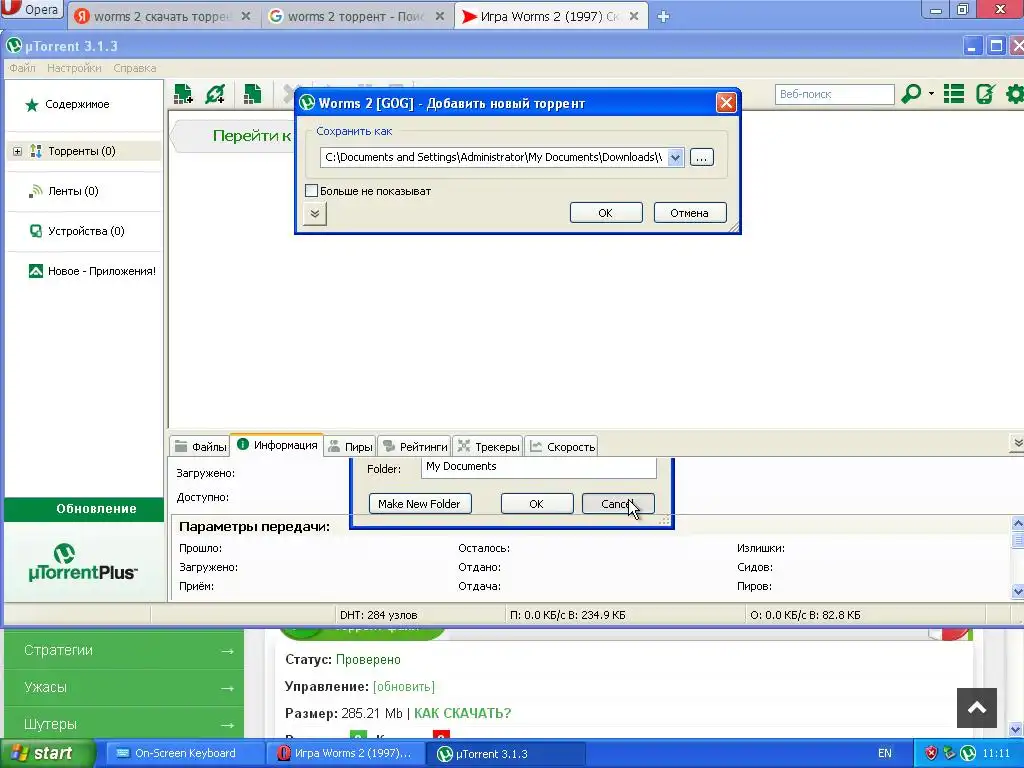Click the DHT: 284 узлов status entry
The width and height of the screenshot is (1024, 768).
(x=379, y=615)
